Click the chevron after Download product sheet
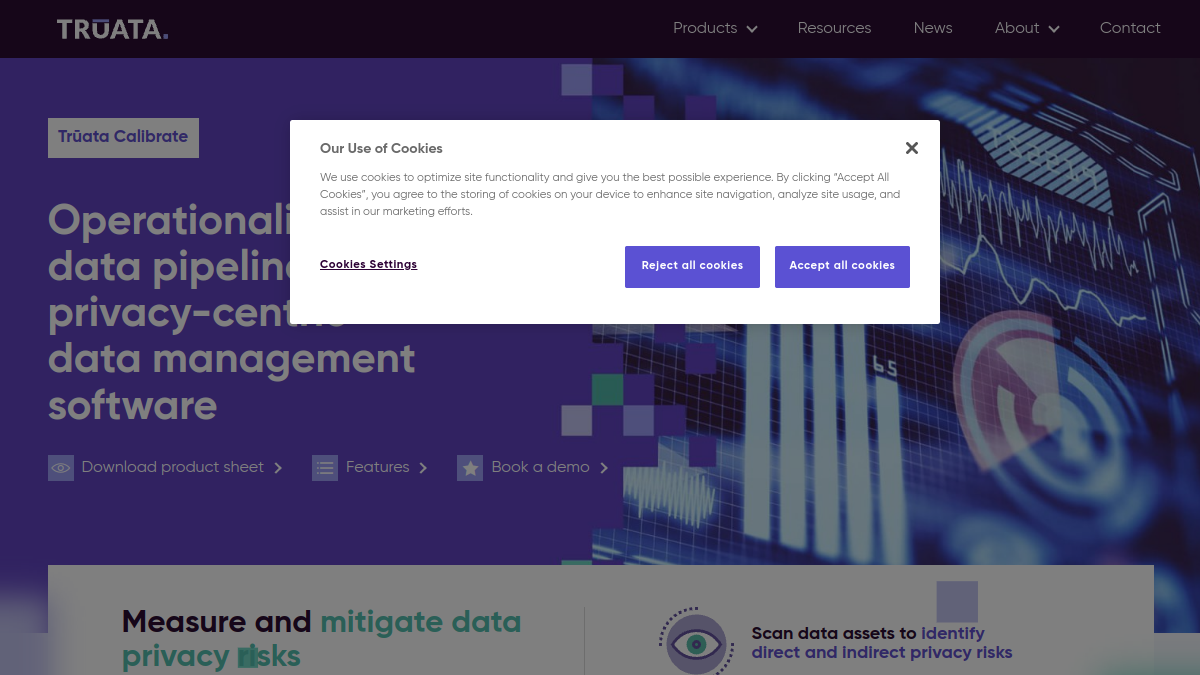 (x=278, y=468)
